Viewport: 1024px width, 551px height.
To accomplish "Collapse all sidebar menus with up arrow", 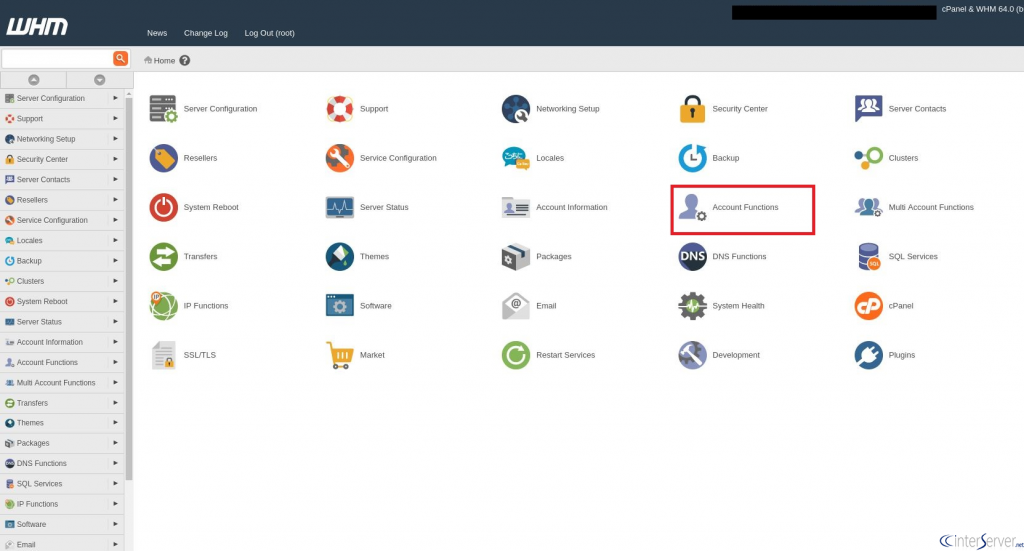I will tap(33, 80).
